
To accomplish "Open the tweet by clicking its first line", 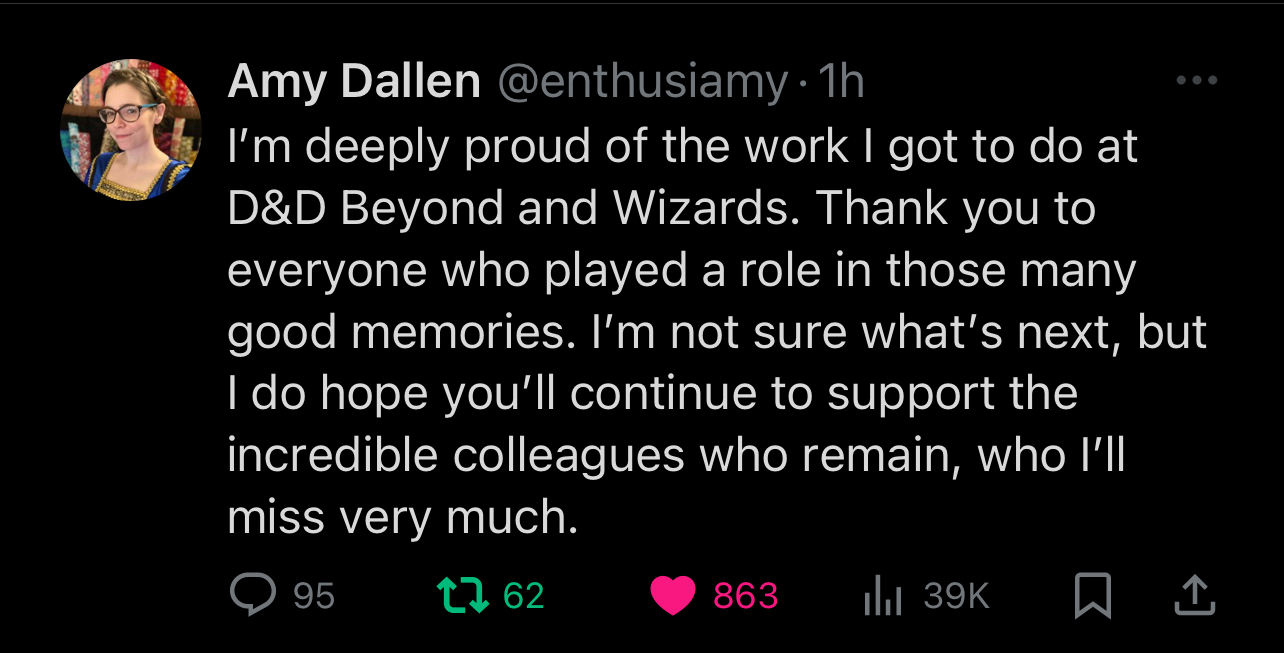I will pos(682,148).
